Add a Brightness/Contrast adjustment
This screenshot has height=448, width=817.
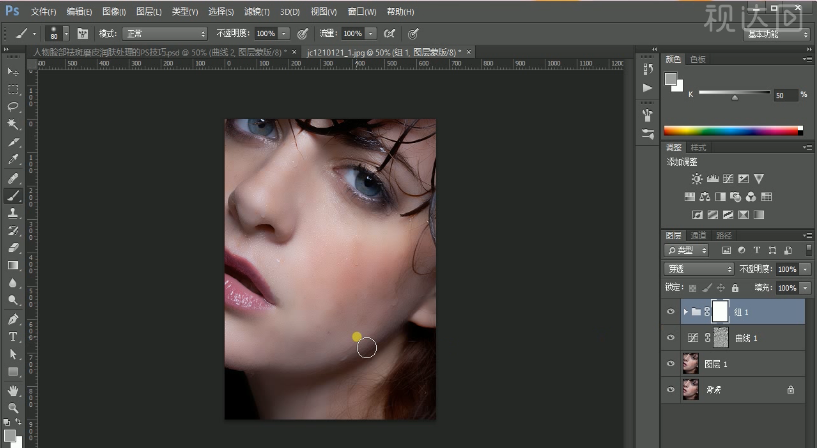tap(697, 179)
